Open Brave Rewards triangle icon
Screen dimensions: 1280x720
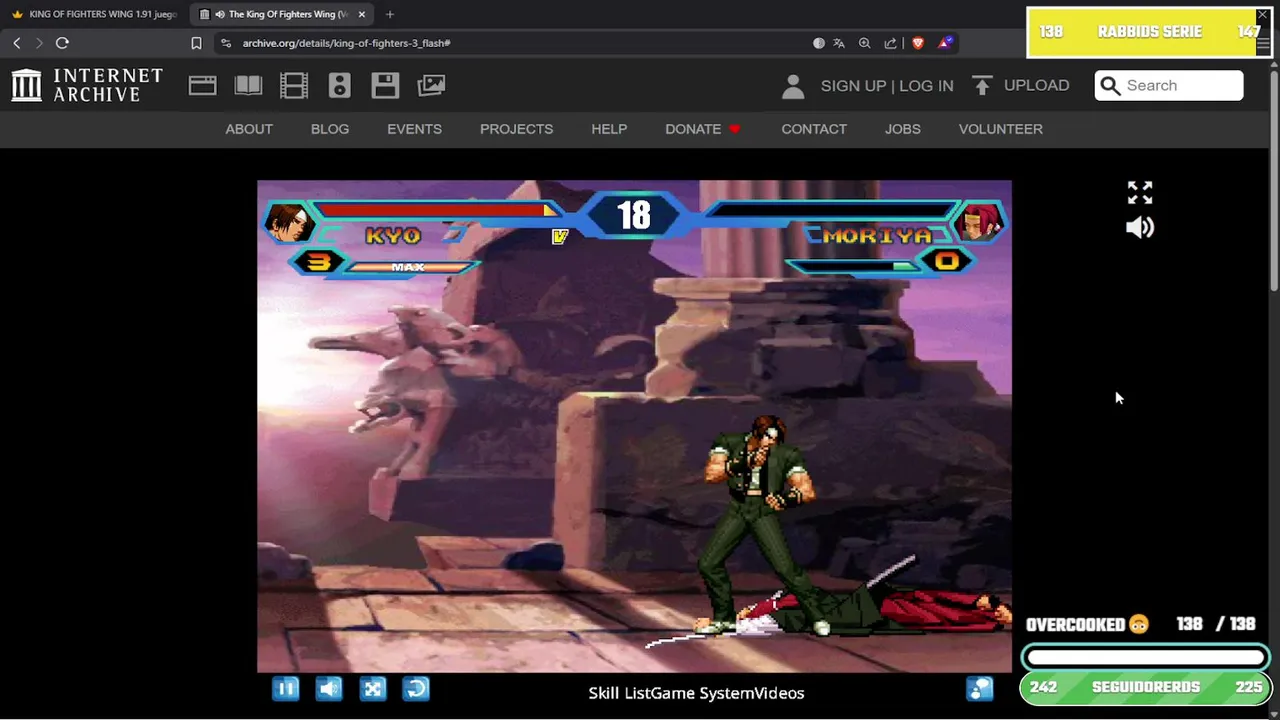coord(945,43)
